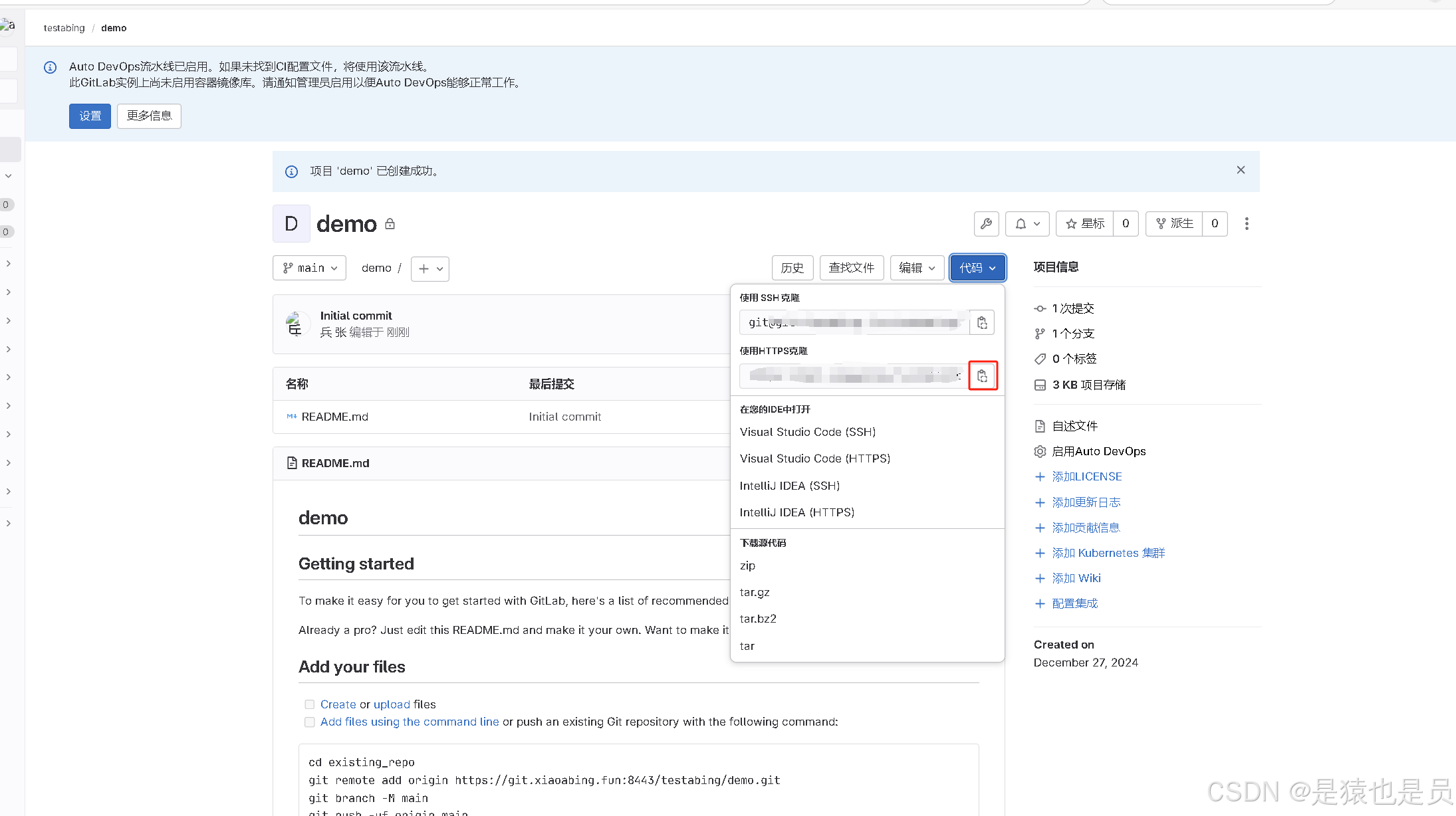Star the demo project
Image resolution: width=1456 pixels, height=816 pixels.
[x=1085, y=224]
